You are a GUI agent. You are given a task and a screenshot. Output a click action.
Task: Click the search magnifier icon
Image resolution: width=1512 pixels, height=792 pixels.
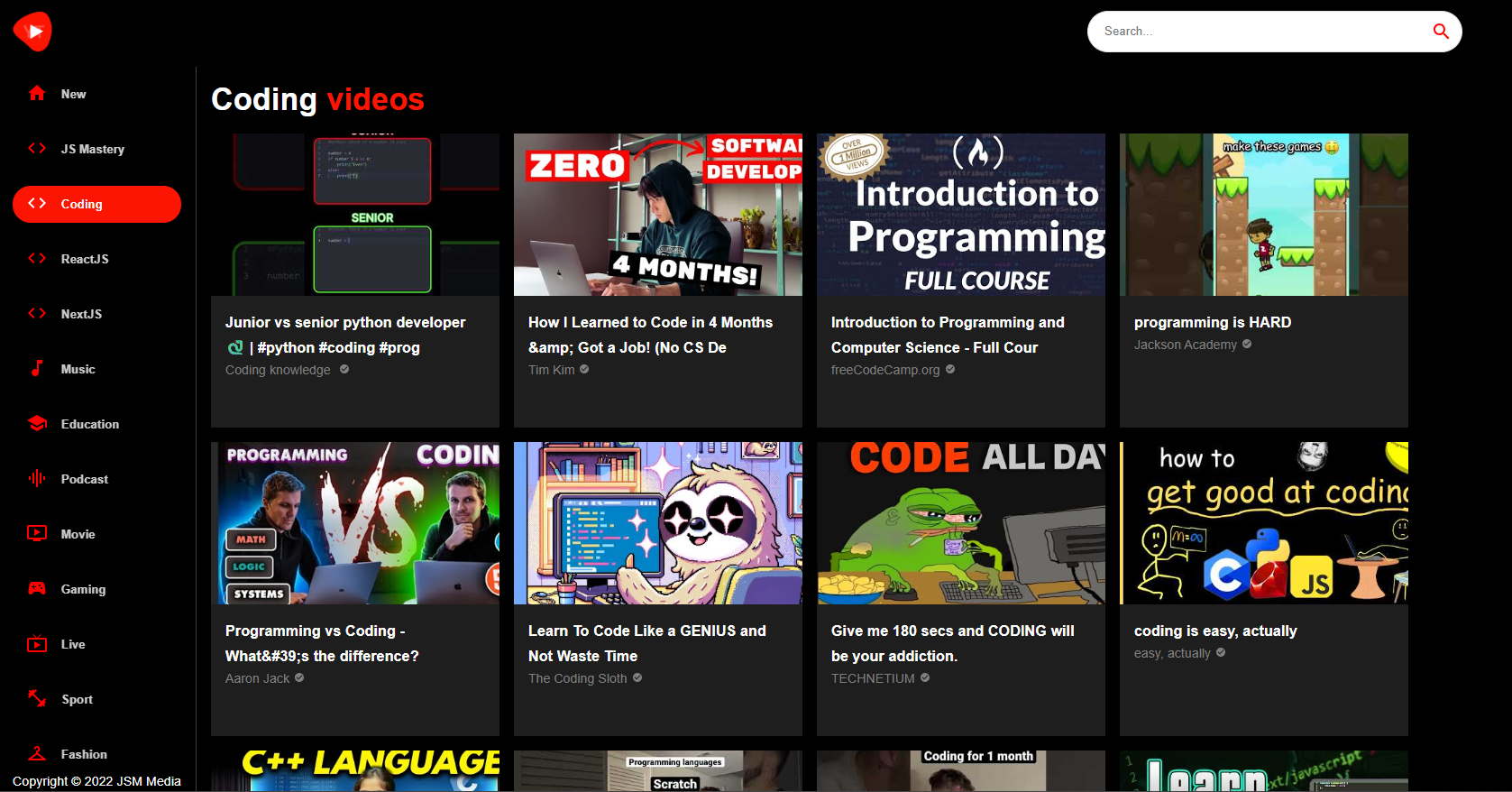(1441, 32)
